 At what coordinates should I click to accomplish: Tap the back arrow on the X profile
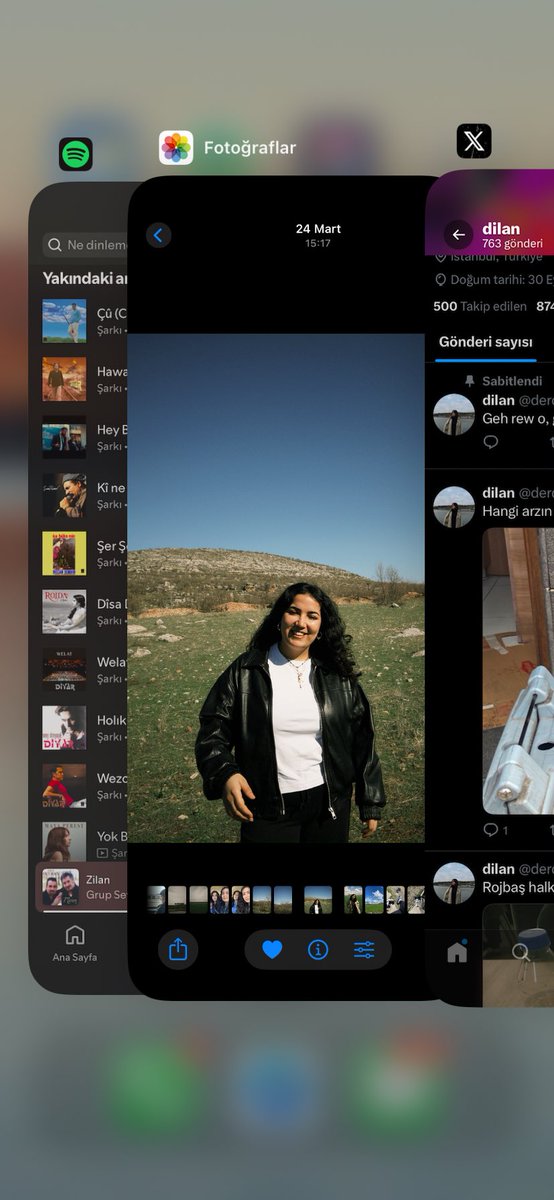coord(458,235)
